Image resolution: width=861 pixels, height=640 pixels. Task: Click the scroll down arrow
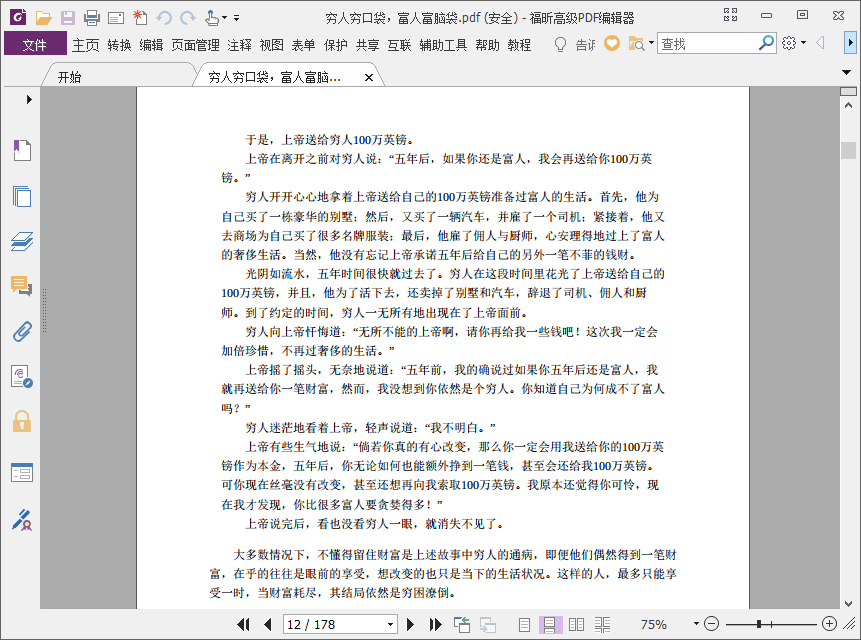[848, 603]
